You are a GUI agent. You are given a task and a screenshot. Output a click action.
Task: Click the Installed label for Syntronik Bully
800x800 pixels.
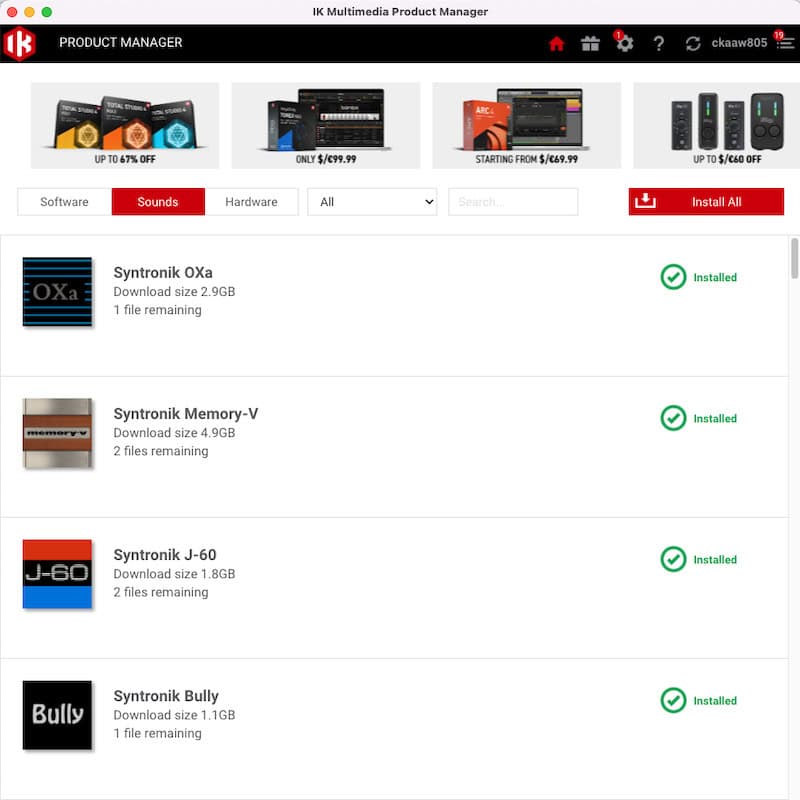click(x=715, y=701)
